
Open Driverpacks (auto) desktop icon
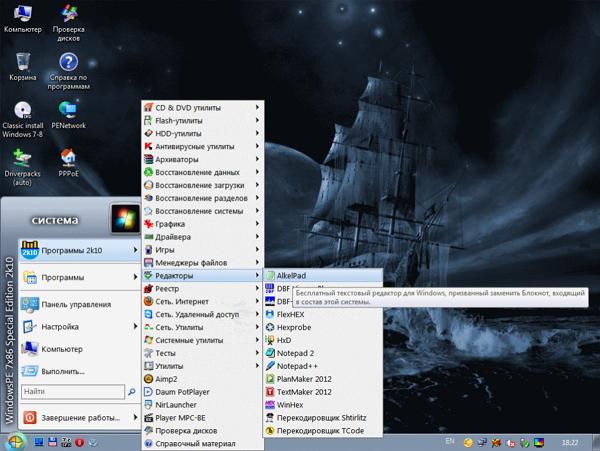(22, 159)
